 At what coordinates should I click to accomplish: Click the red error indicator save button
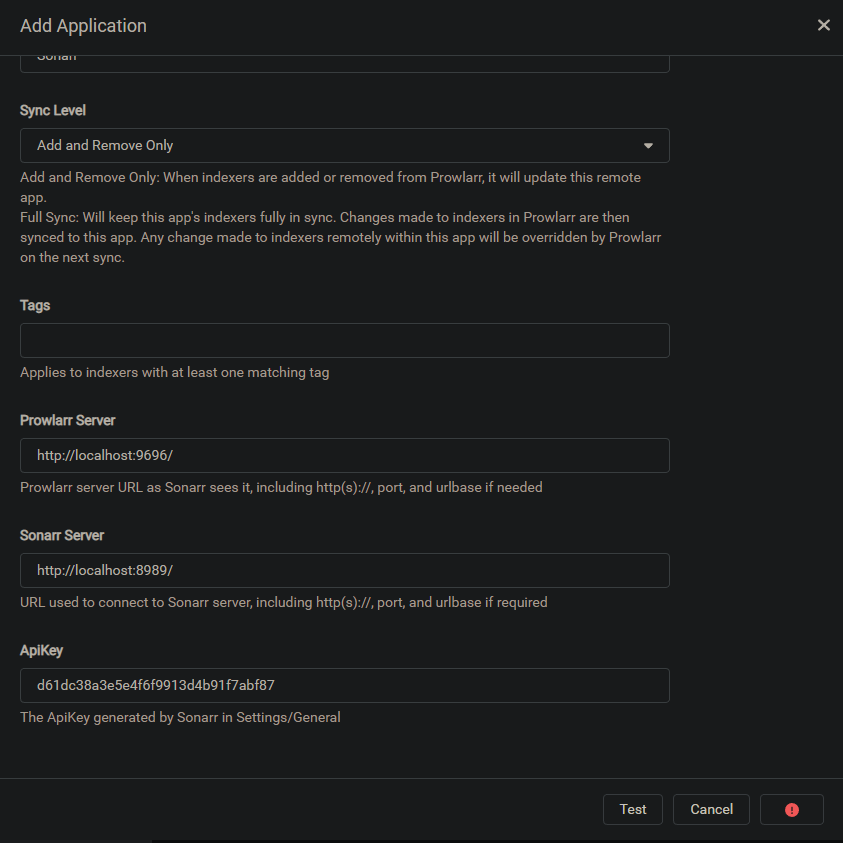[x=791, y=809]
